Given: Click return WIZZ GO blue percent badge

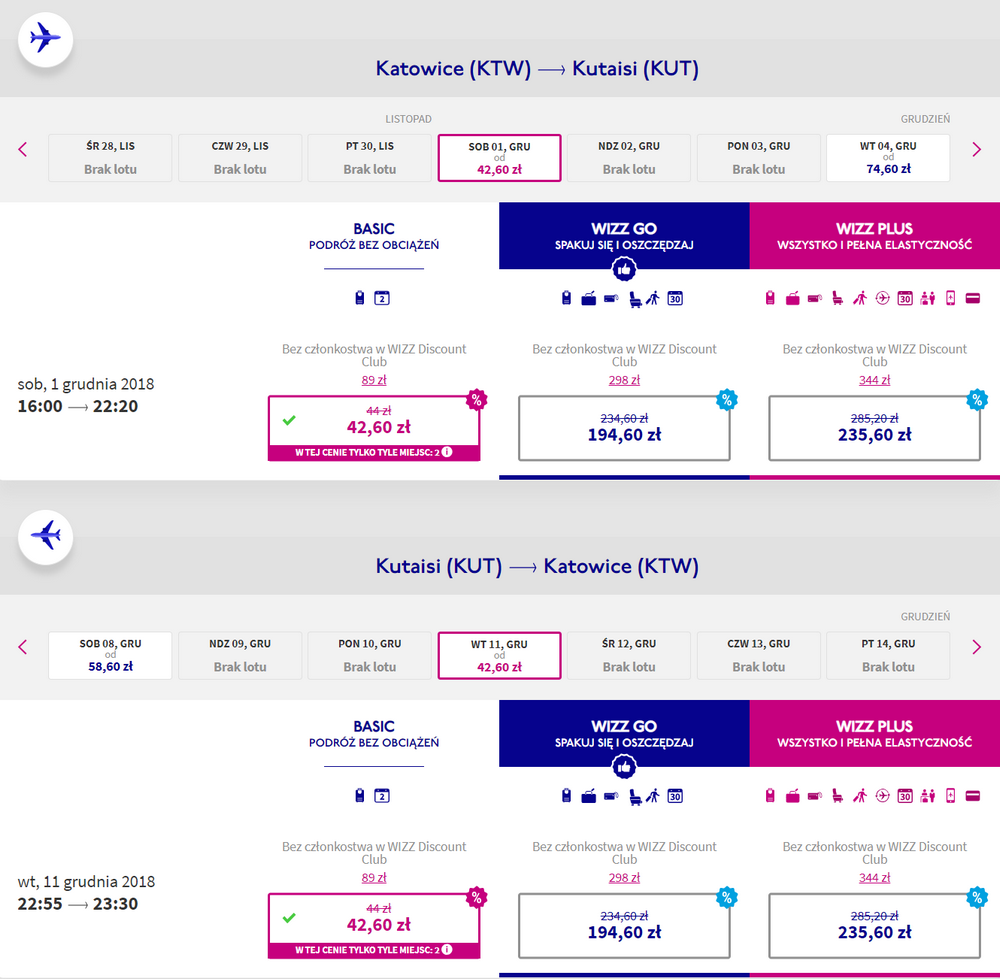Looking at the screenshot, I should pos(726,897).
